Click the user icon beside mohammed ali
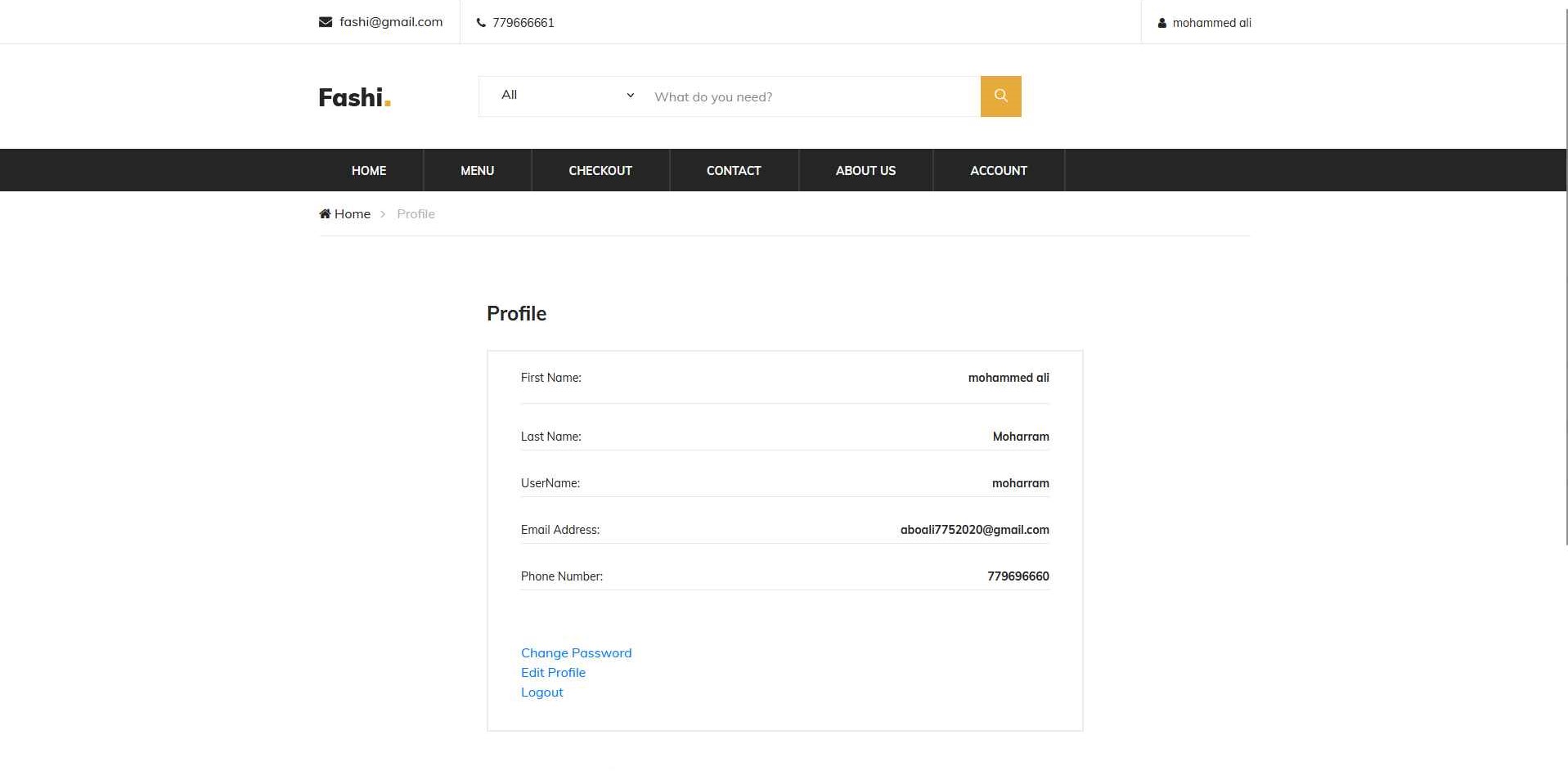 1161,23
